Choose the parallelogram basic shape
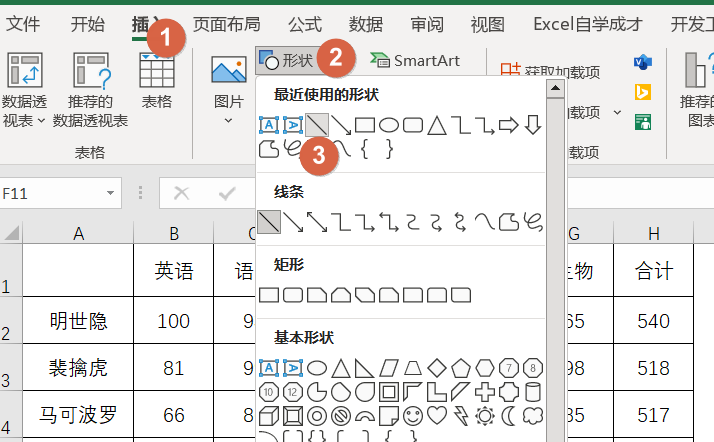Screen dimensions: 714x442 point(388,368)
